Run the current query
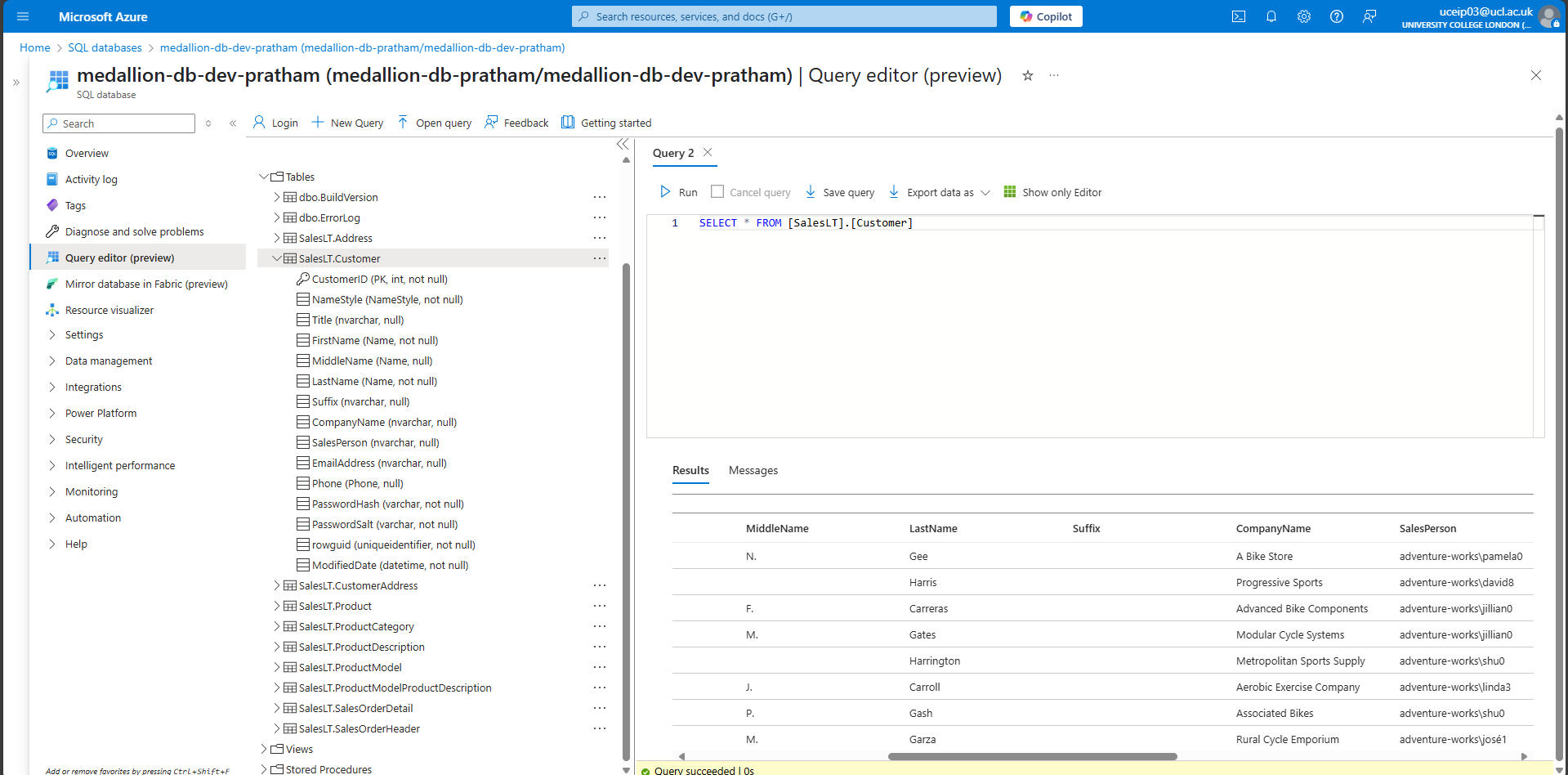 tap(678, 192)
